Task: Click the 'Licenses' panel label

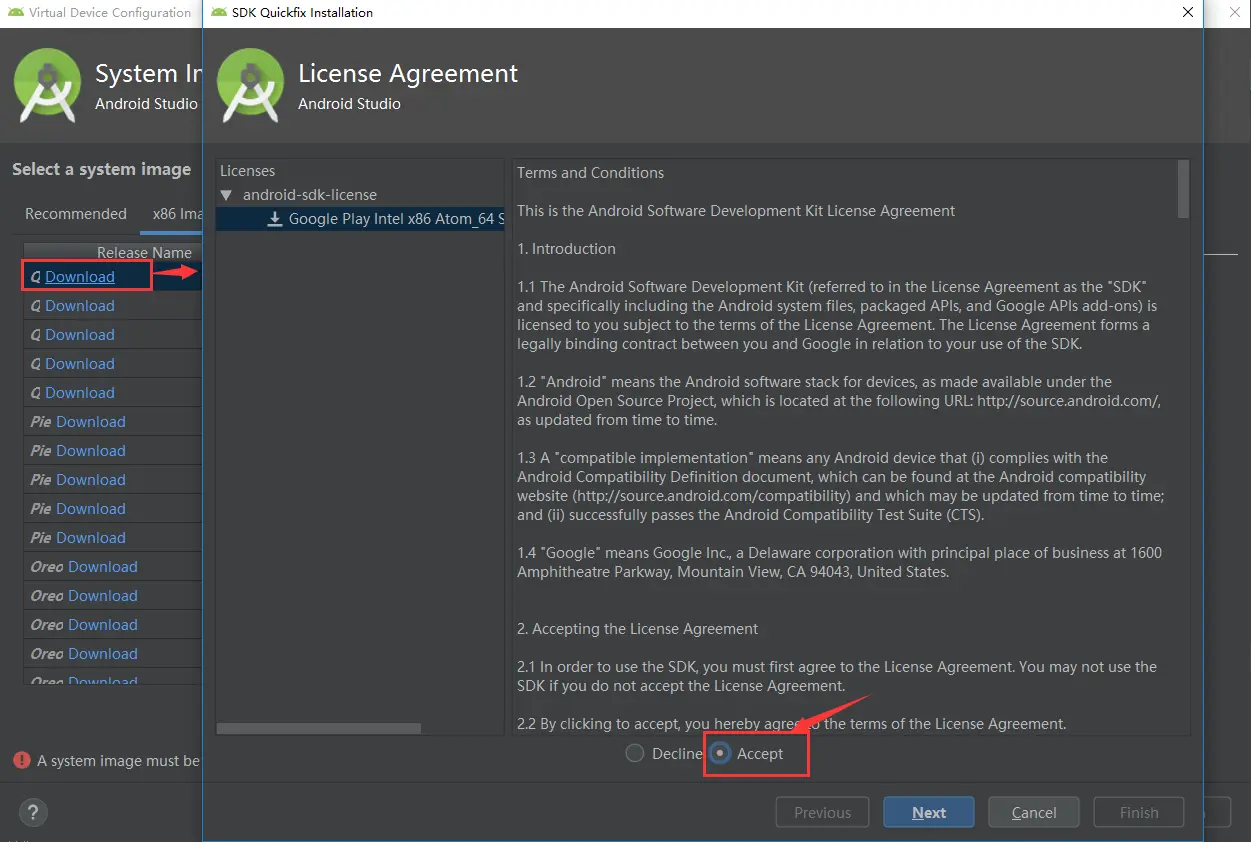Action: [x=247, y=171]
